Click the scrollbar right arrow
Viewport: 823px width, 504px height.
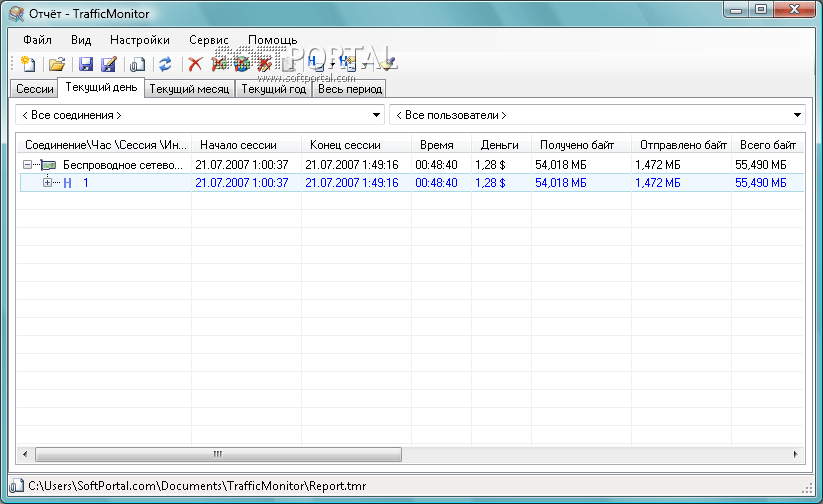(x=795, y=454)
